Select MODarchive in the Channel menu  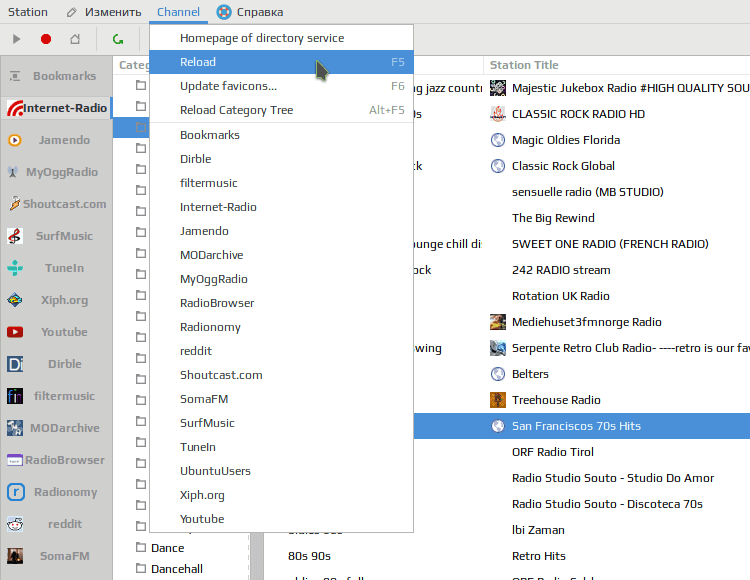pyautogui.click(x=281, y=255)
